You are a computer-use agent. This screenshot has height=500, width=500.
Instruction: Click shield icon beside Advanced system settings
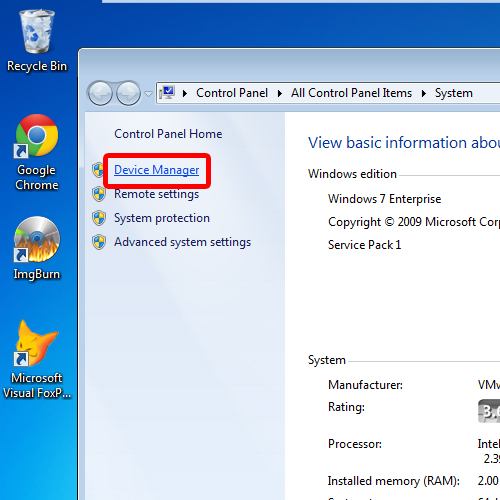coord(99,242)
